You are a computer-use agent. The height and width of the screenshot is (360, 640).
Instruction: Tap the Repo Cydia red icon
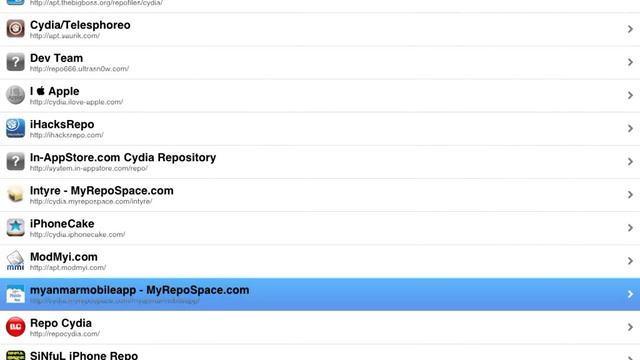coord(16,327)
